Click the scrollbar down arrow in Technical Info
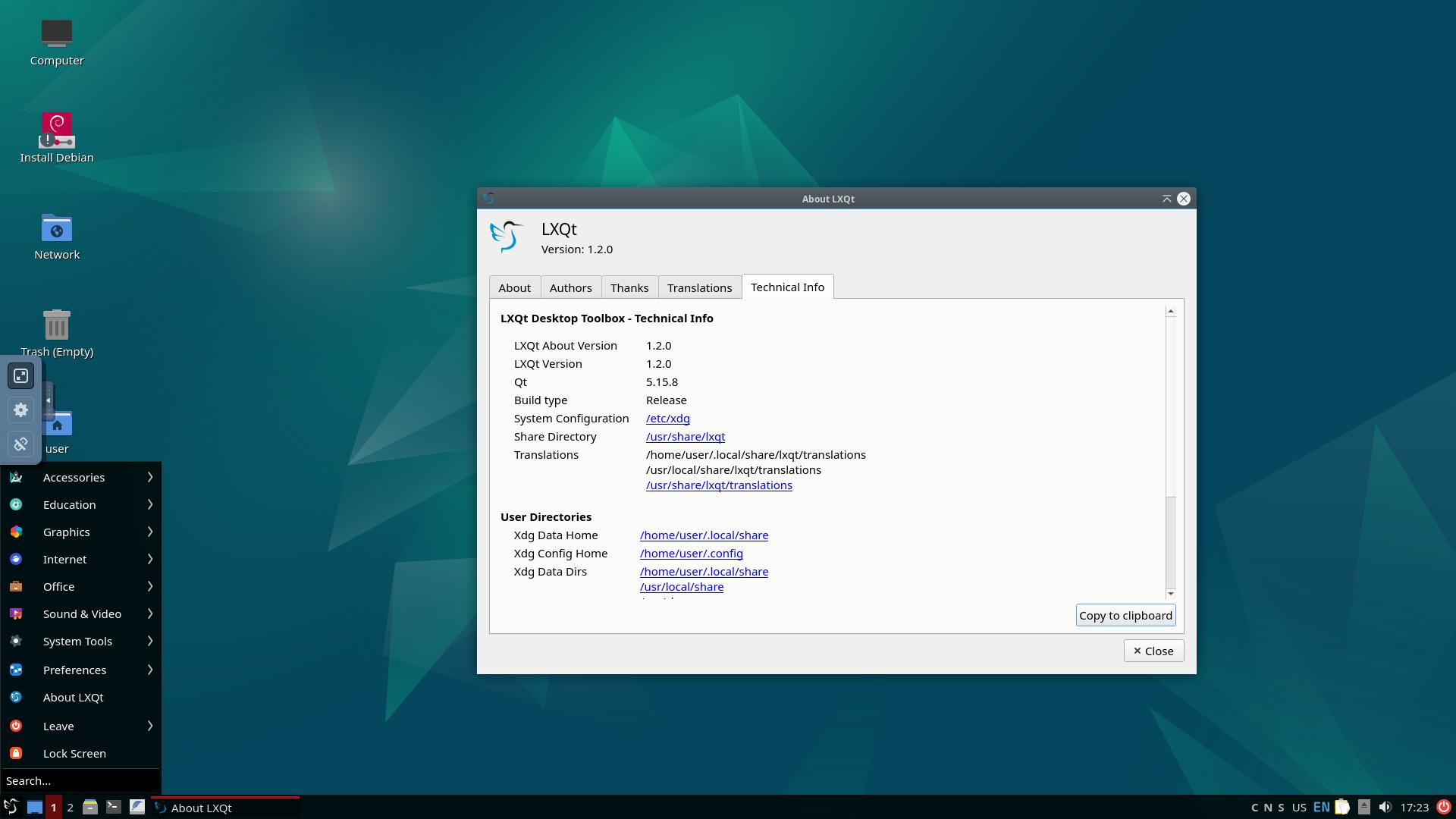 pos(1171,593)
